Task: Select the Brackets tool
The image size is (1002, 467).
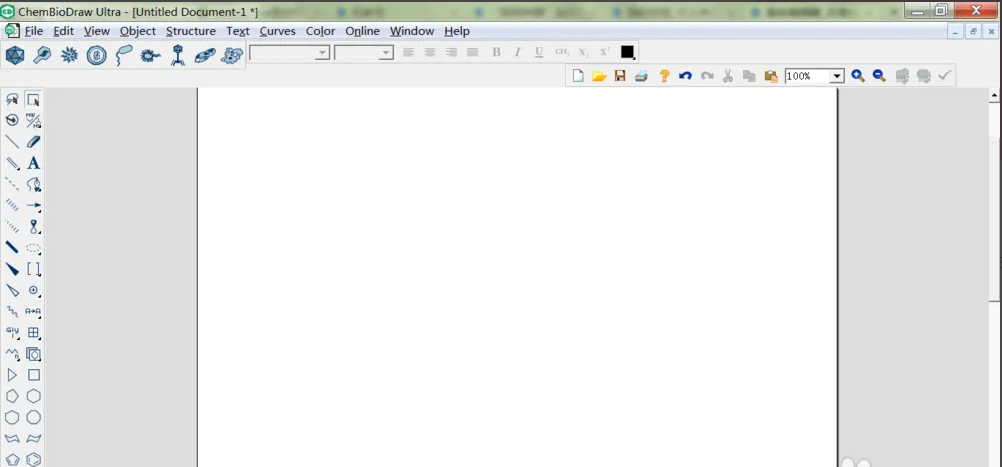Action: (34, 269)
